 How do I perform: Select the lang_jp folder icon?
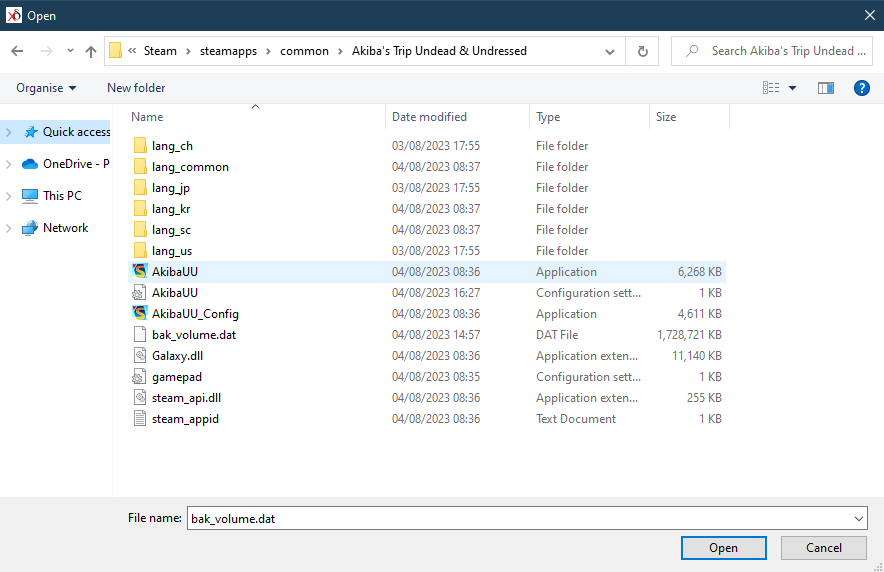point(140,187)
